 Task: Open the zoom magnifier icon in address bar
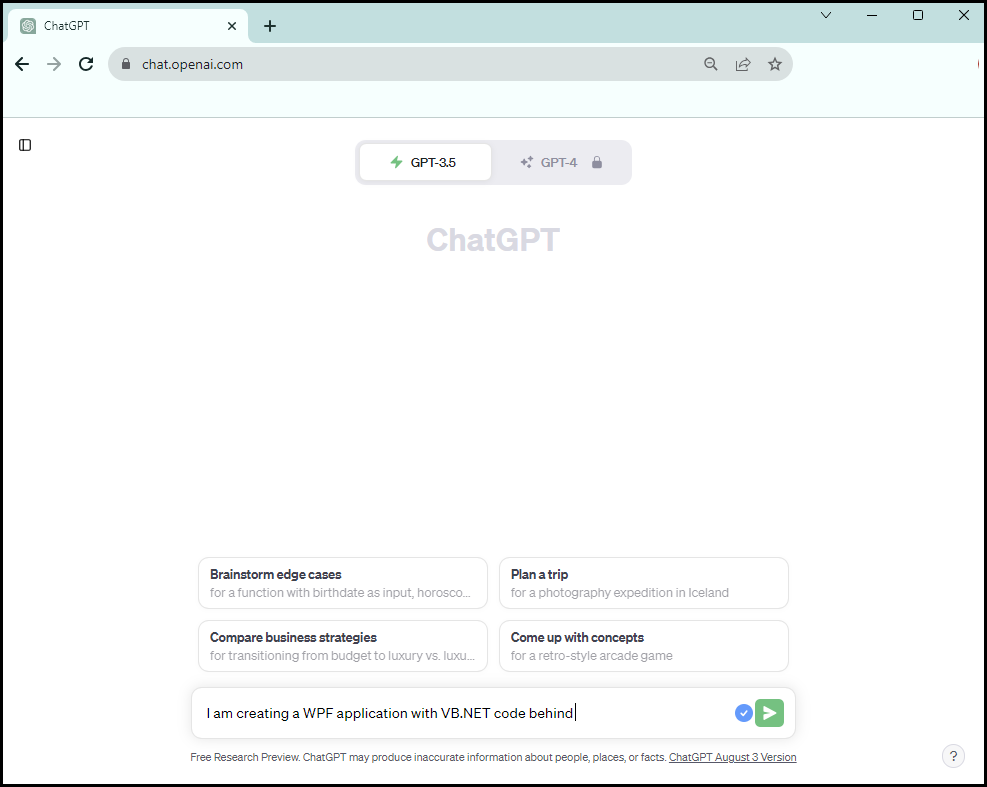click(x=711, y=64)
